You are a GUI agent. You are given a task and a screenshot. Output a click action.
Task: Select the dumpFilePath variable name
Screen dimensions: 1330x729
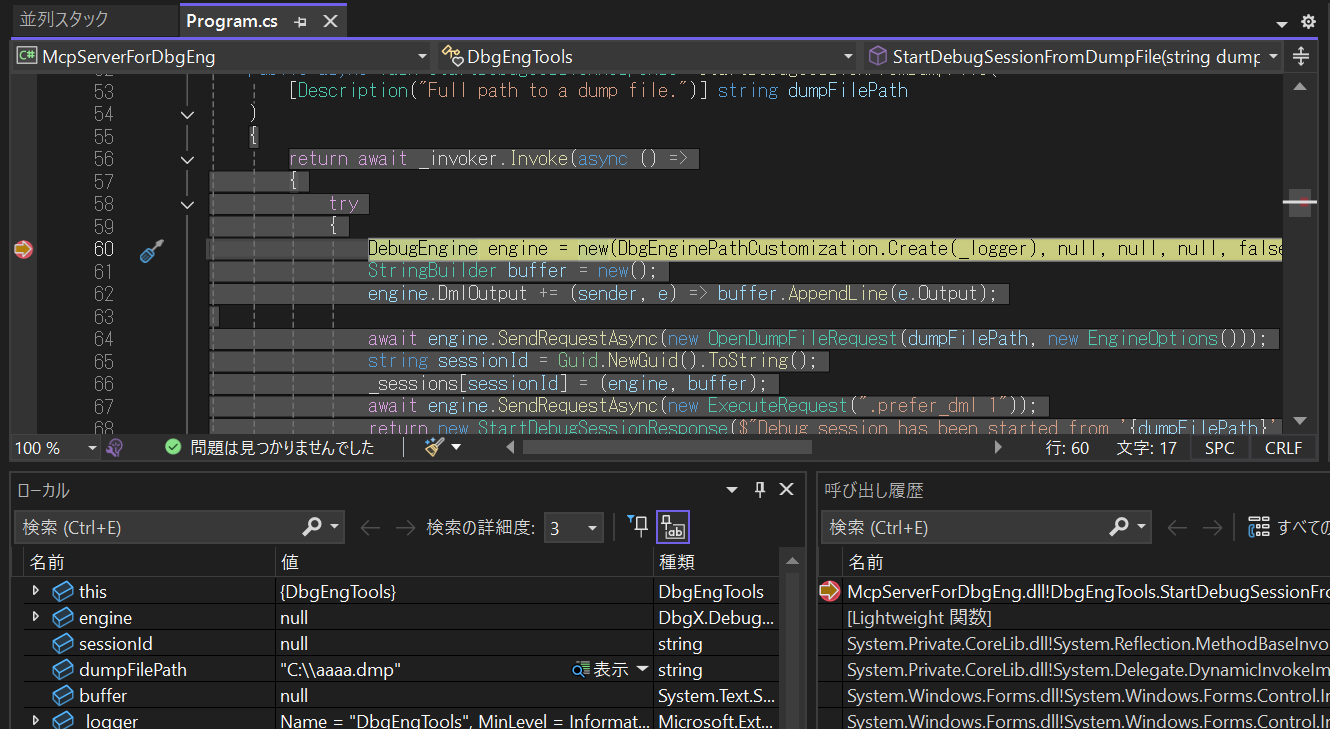[133, 670]
